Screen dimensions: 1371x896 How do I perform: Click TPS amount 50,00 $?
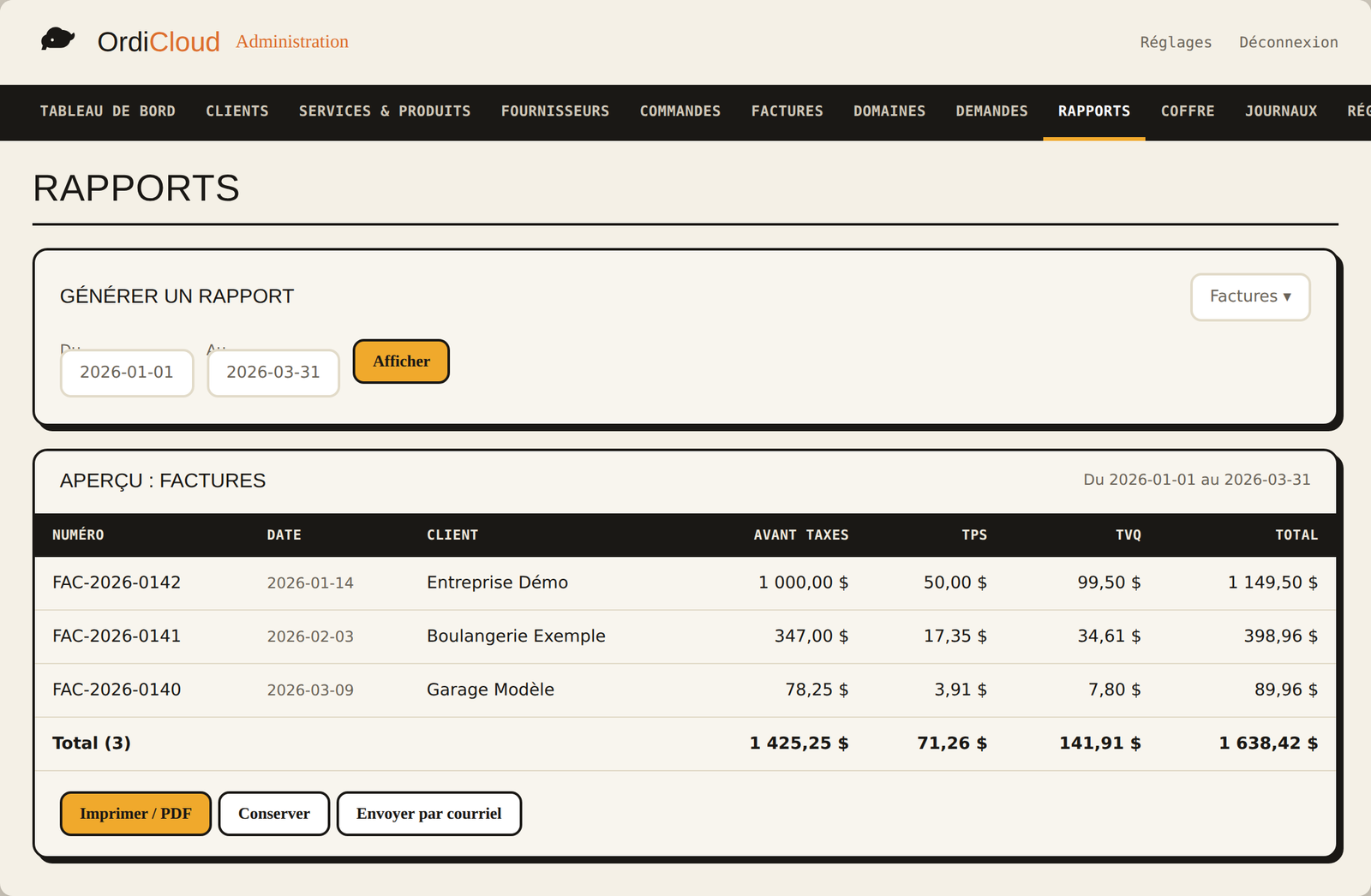coord(955,582)
